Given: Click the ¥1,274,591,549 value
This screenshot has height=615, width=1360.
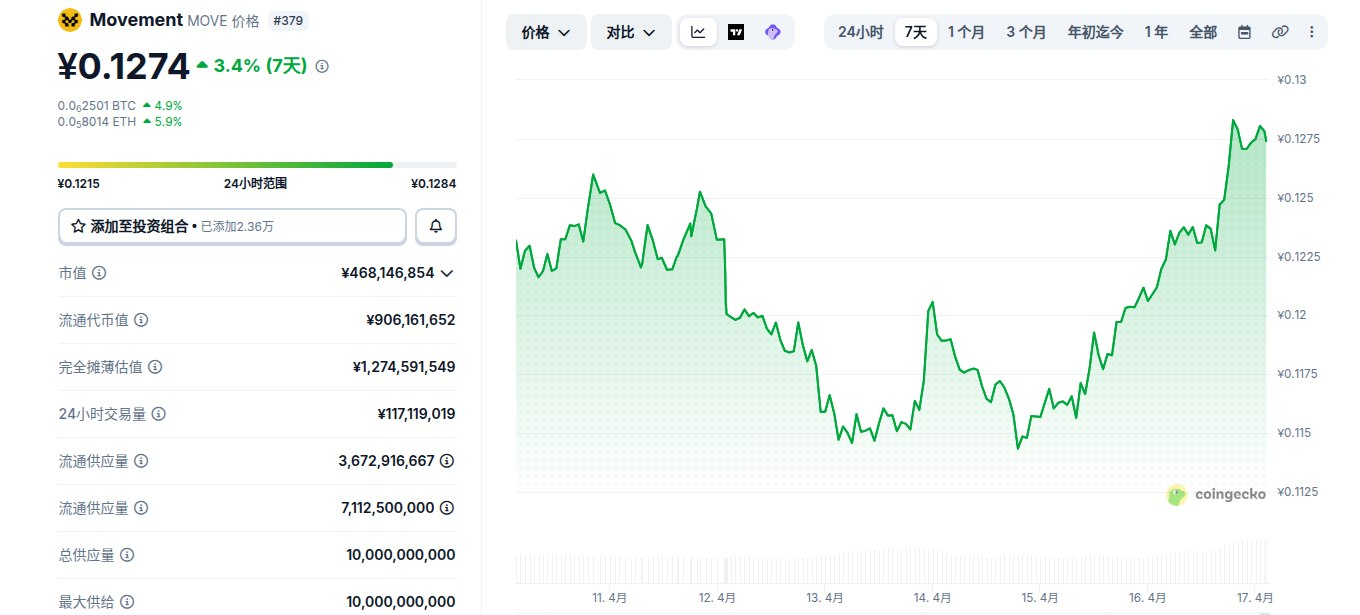Looking at the screenshot, I should point(404,367).
